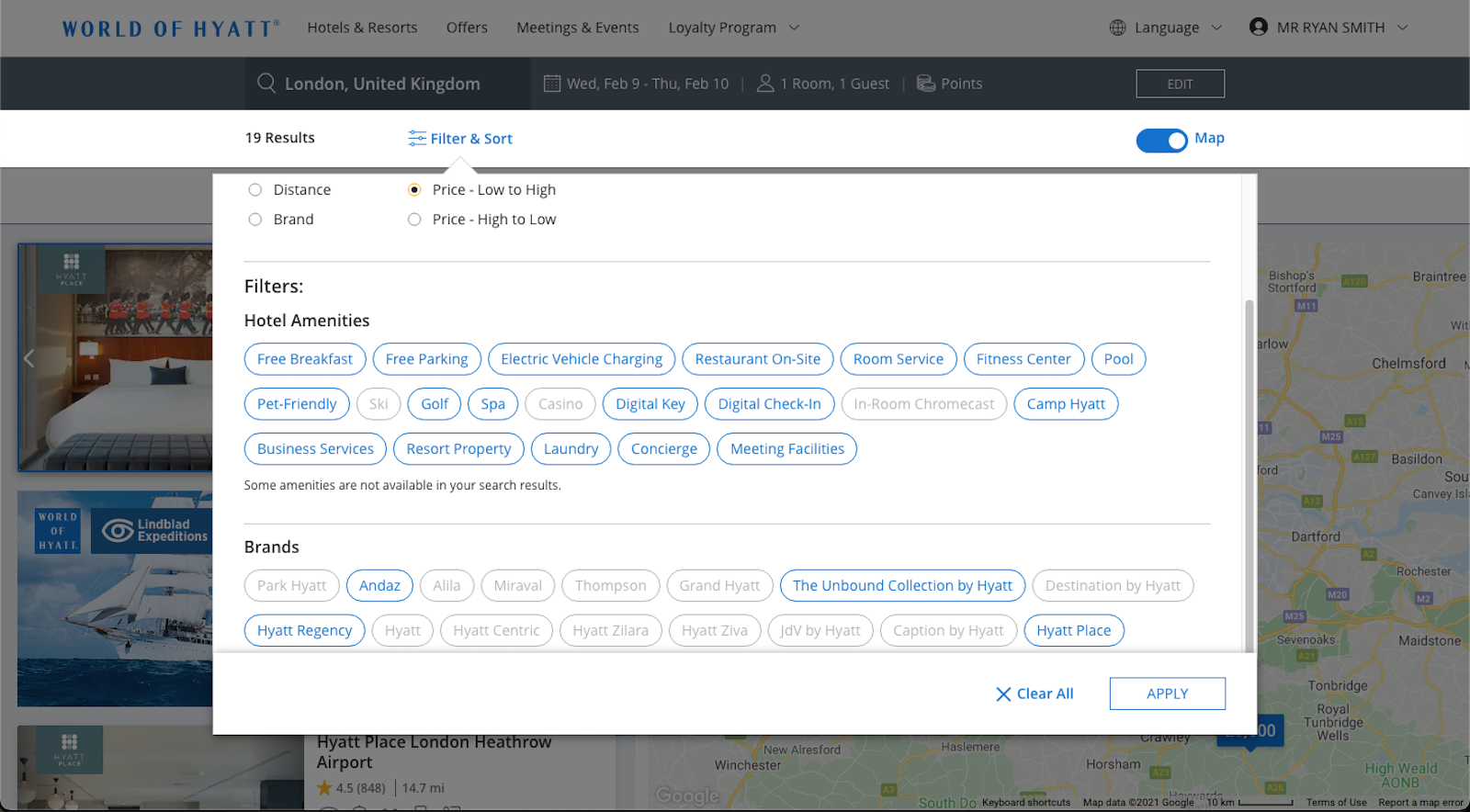This screenshot has width=1470, height=812.
Task: Click the search magnifier icon
Action: click(266, 84)
